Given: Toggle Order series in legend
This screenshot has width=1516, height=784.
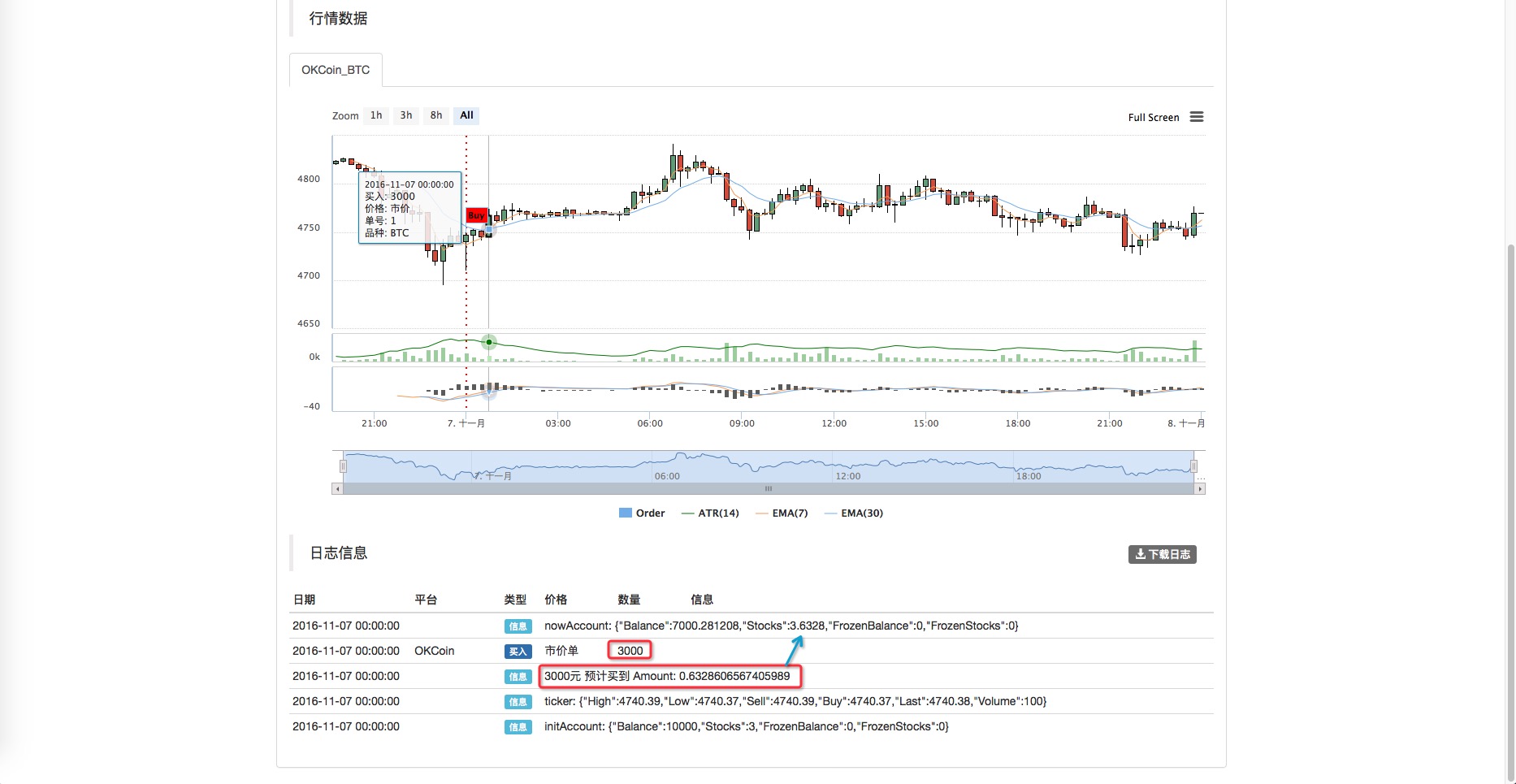Looking at the screenshot, I should coord(642,513).
